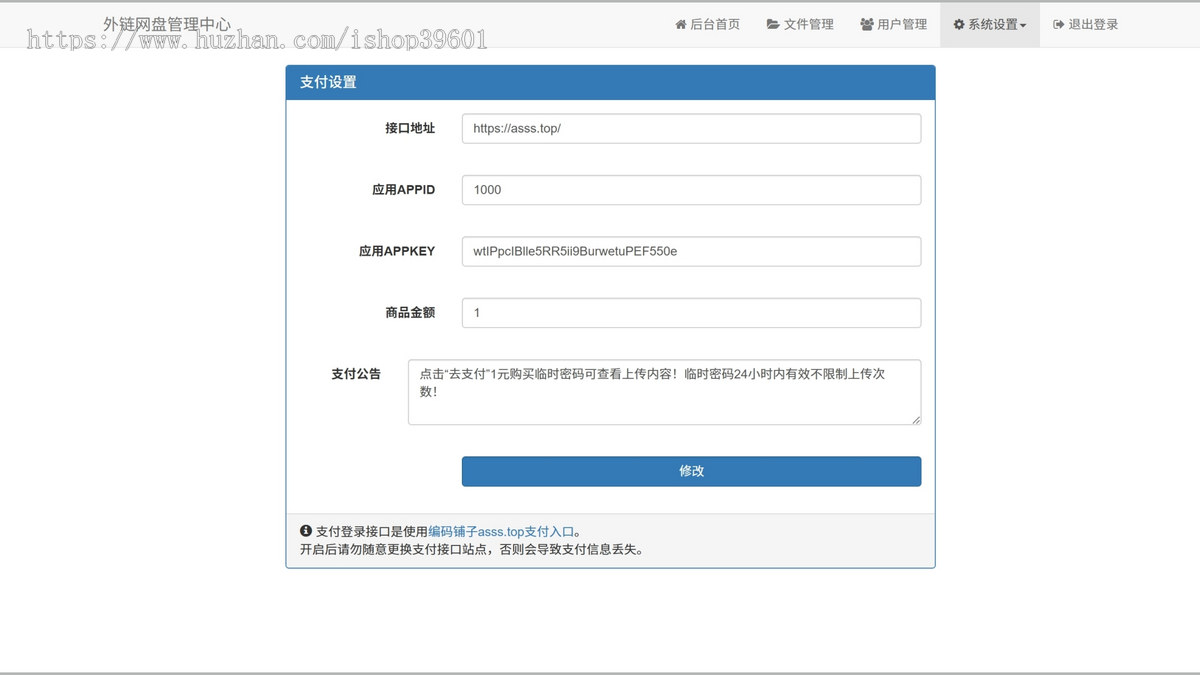This screenshot has width=1200, height=675.
Task: Click the 应用APPKEY input field
Action: (x=691, y=251)
